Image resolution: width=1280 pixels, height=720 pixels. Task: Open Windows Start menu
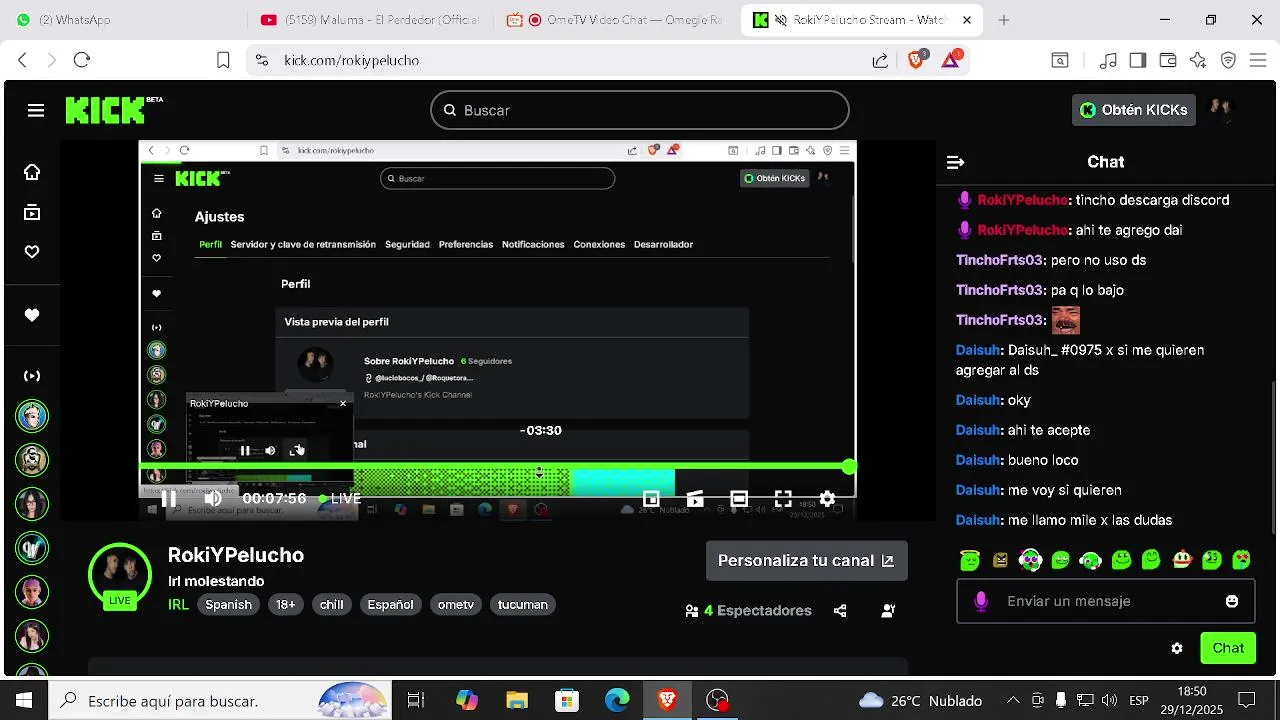(x=24, y=700)
